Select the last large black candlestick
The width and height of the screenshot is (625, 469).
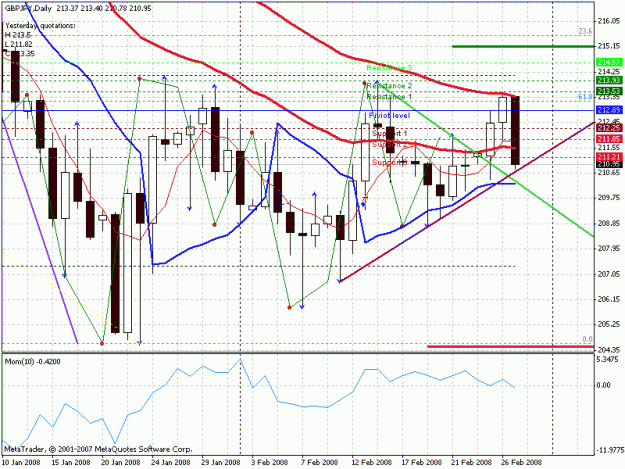coord(515,131)
